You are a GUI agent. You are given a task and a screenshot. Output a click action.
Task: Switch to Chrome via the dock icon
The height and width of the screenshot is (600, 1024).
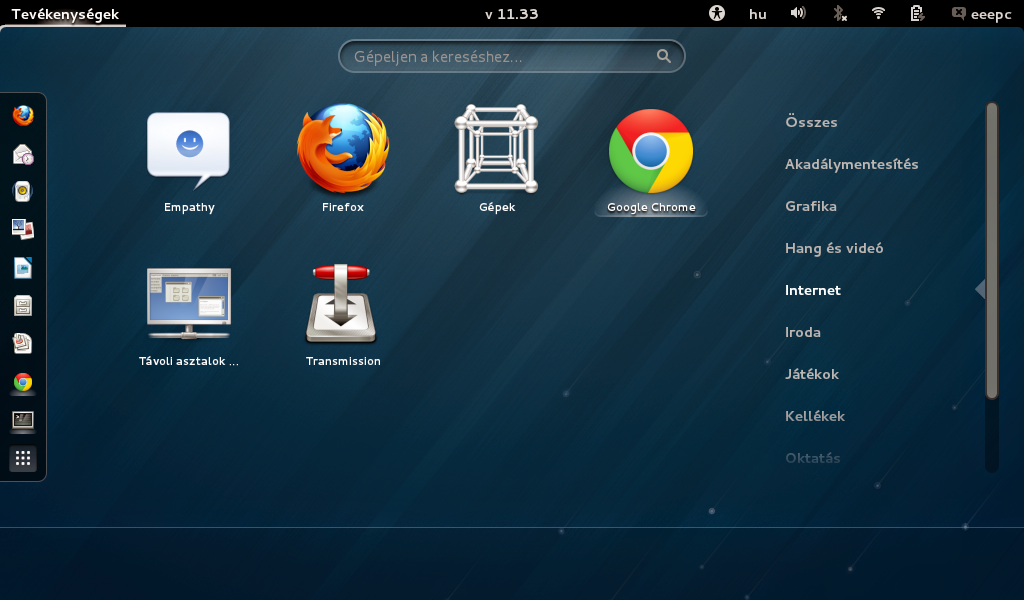(x=23, y=382)
